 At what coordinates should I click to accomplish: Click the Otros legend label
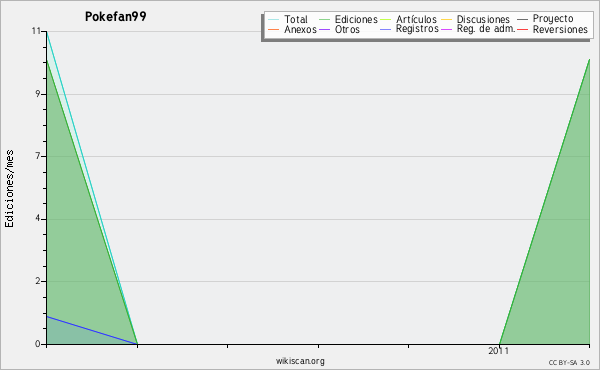click(x=347, y=29)
